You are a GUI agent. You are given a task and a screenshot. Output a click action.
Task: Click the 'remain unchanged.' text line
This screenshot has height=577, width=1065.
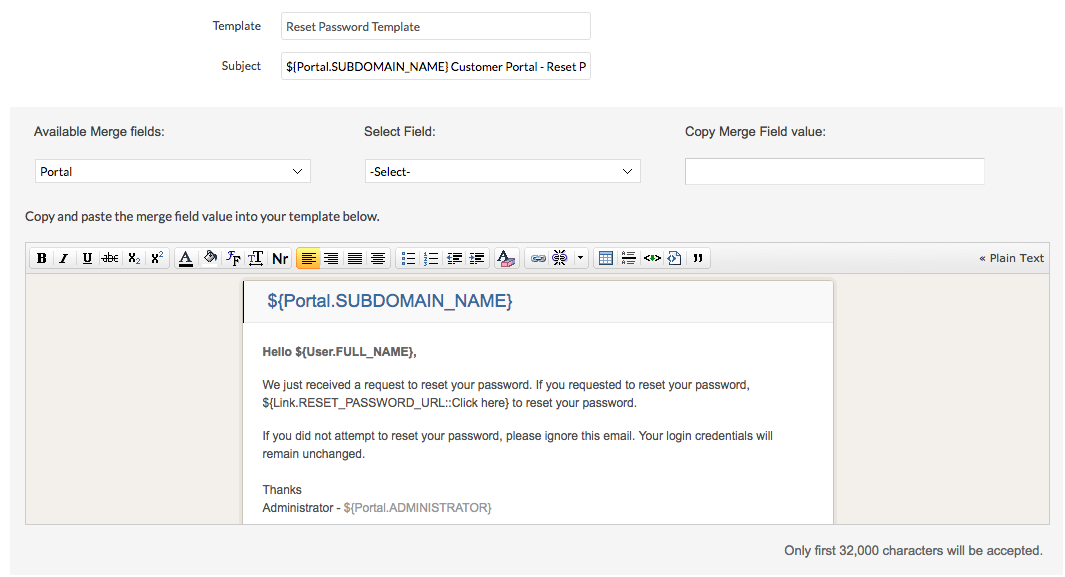[x=314, y=453]
